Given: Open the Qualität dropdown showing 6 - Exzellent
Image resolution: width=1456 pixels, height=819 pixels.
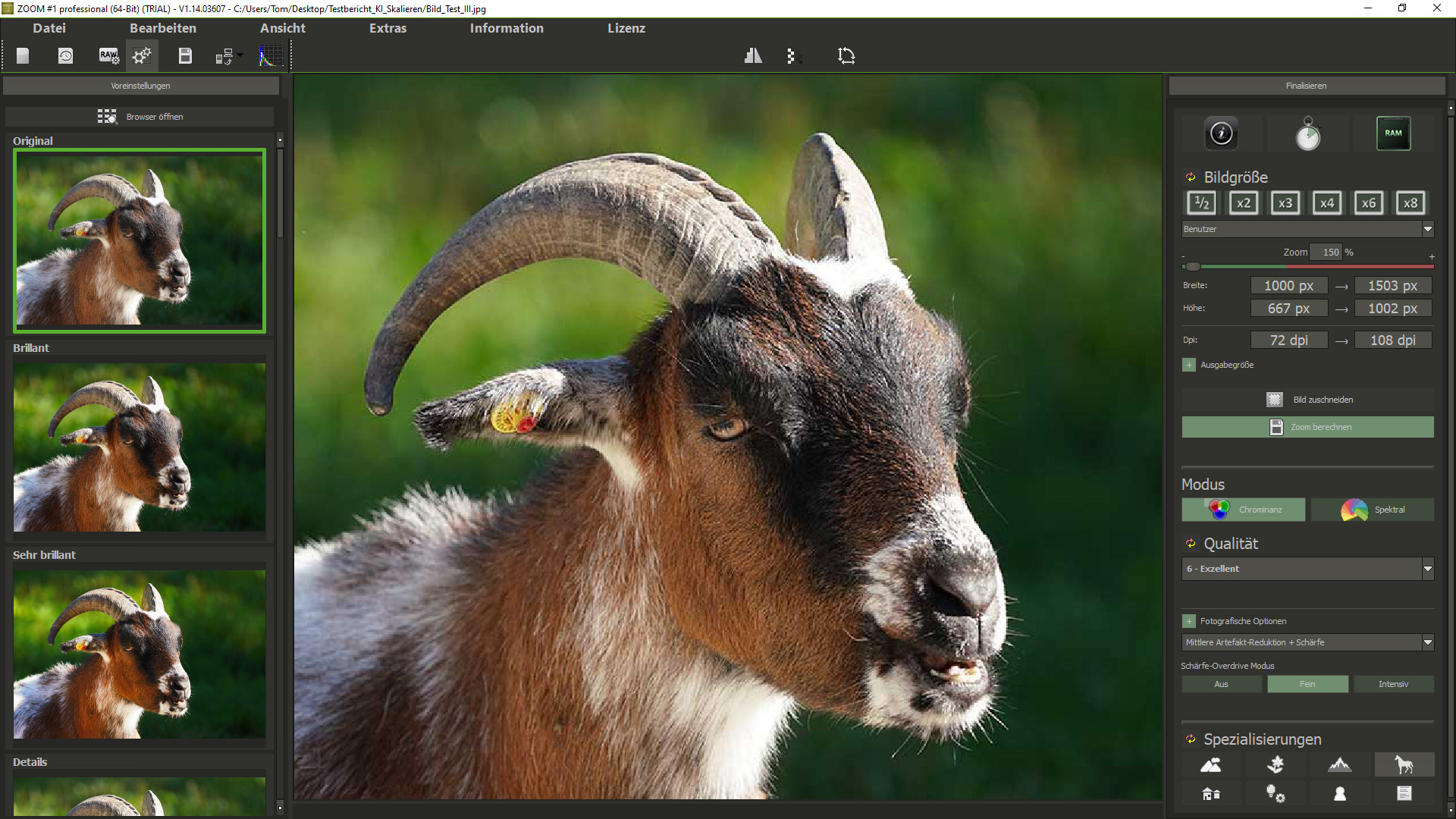Looking at the screenshot, I should coord(1307,569).
